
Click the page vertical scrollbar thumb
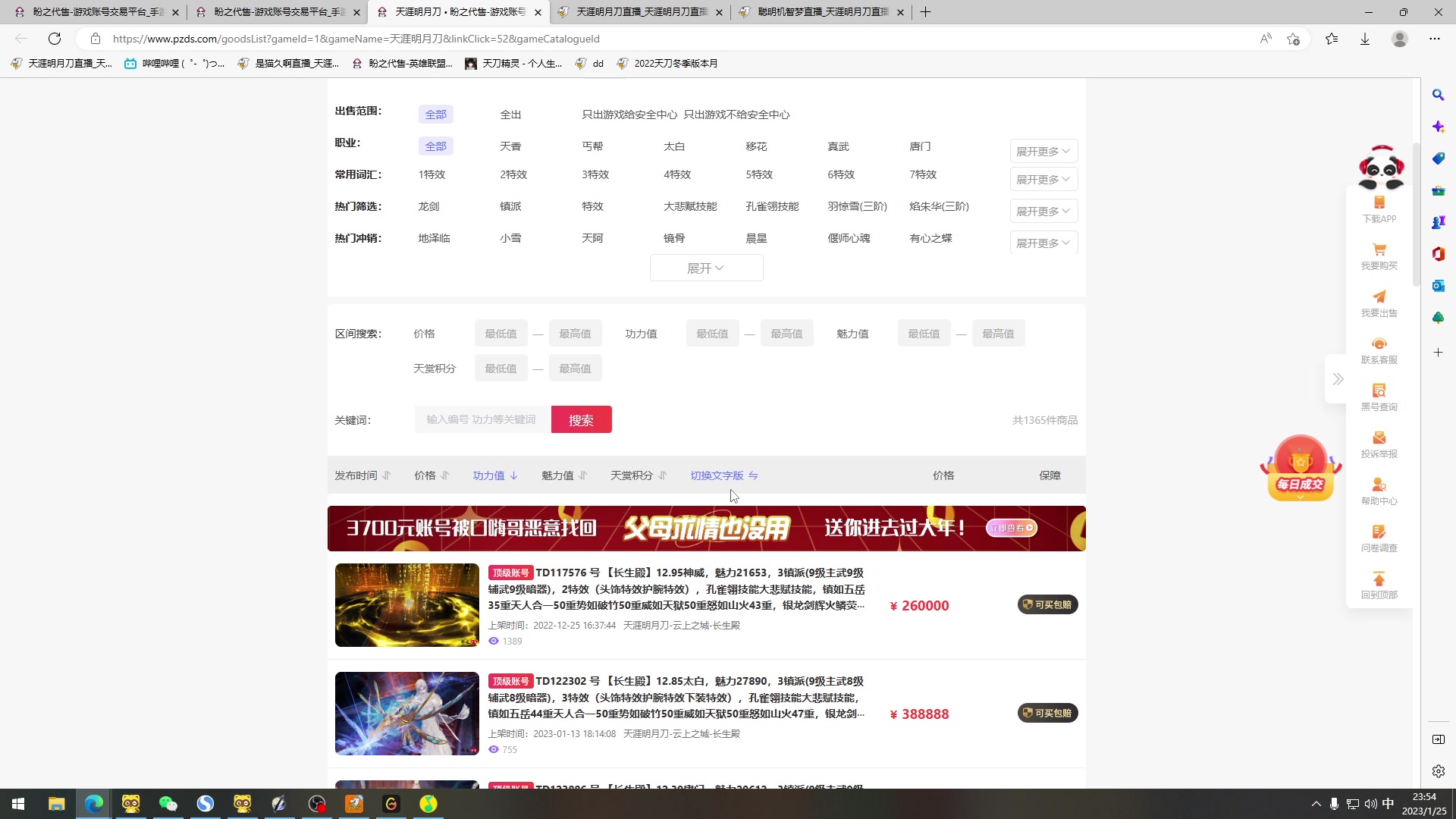click(x=1415, y=215)
